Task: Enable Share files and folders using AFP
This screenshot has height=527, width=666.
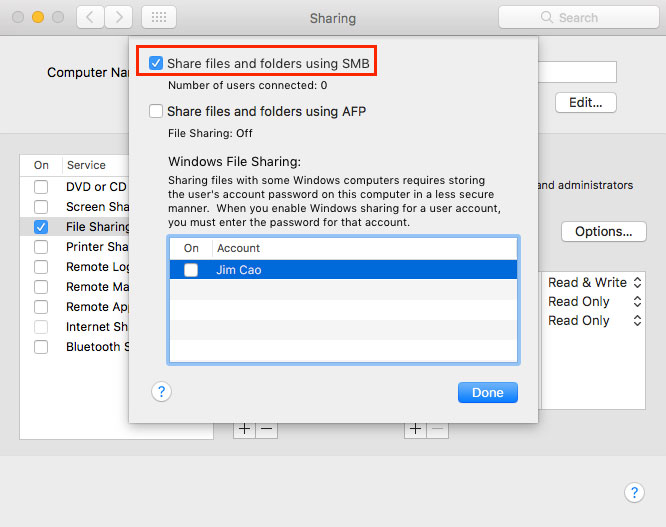Action: click(x=156, y=111)
